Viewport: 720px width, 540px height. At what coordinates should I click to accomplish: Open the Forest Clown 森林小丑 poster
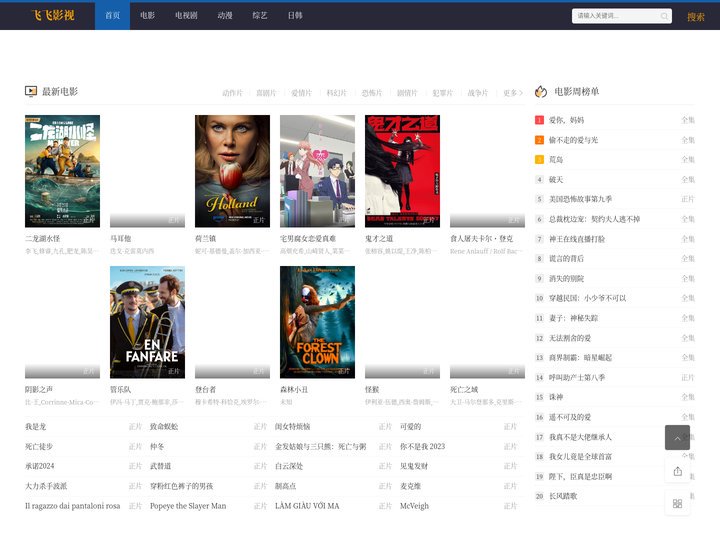[x=317, y=322]
